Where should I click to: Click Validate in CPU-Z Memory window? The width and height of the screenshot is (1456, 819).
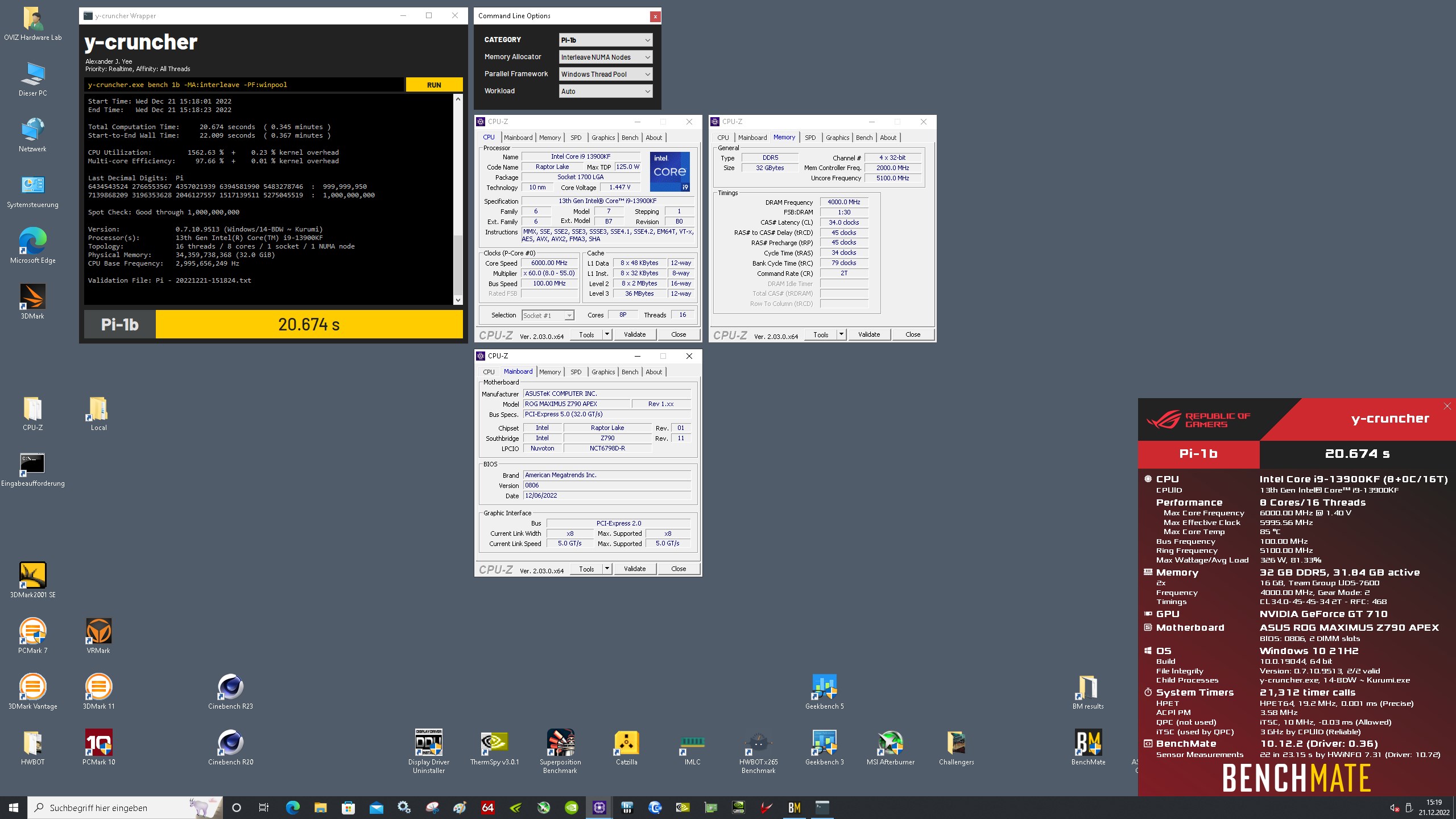pos(868,334)
